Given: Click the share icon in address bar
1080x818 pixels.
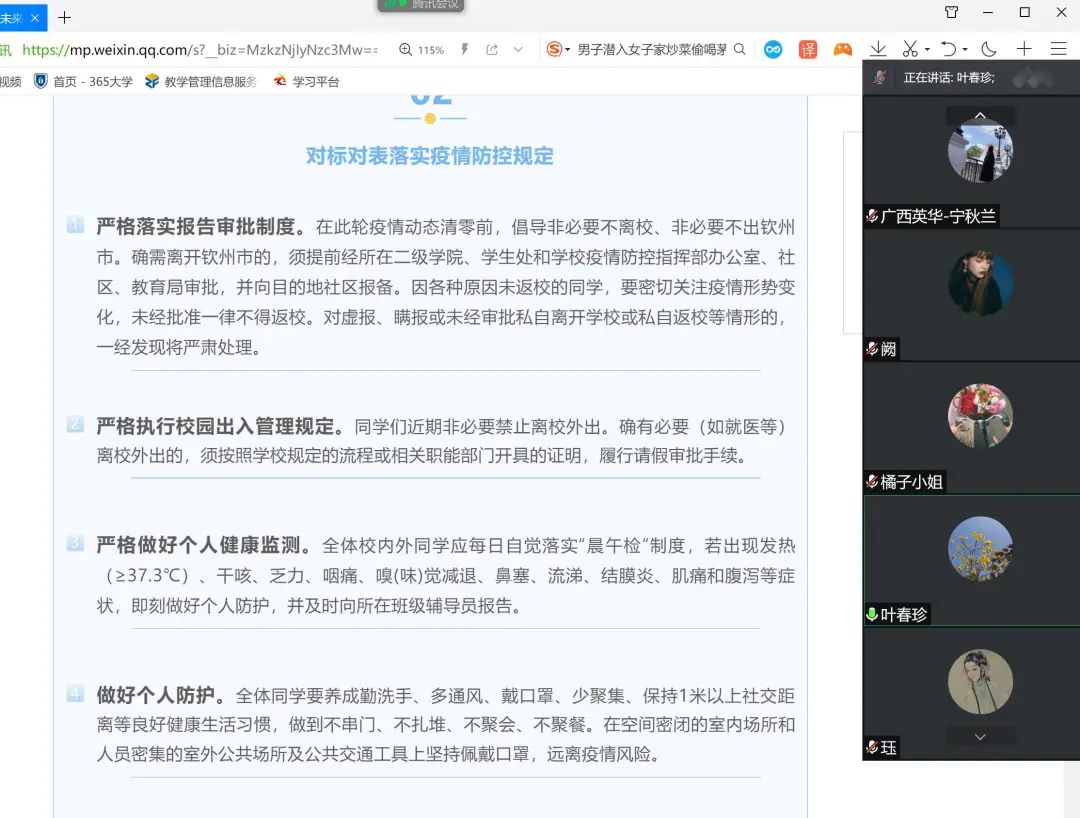Looking at the screenshot, I should [492, 49].
